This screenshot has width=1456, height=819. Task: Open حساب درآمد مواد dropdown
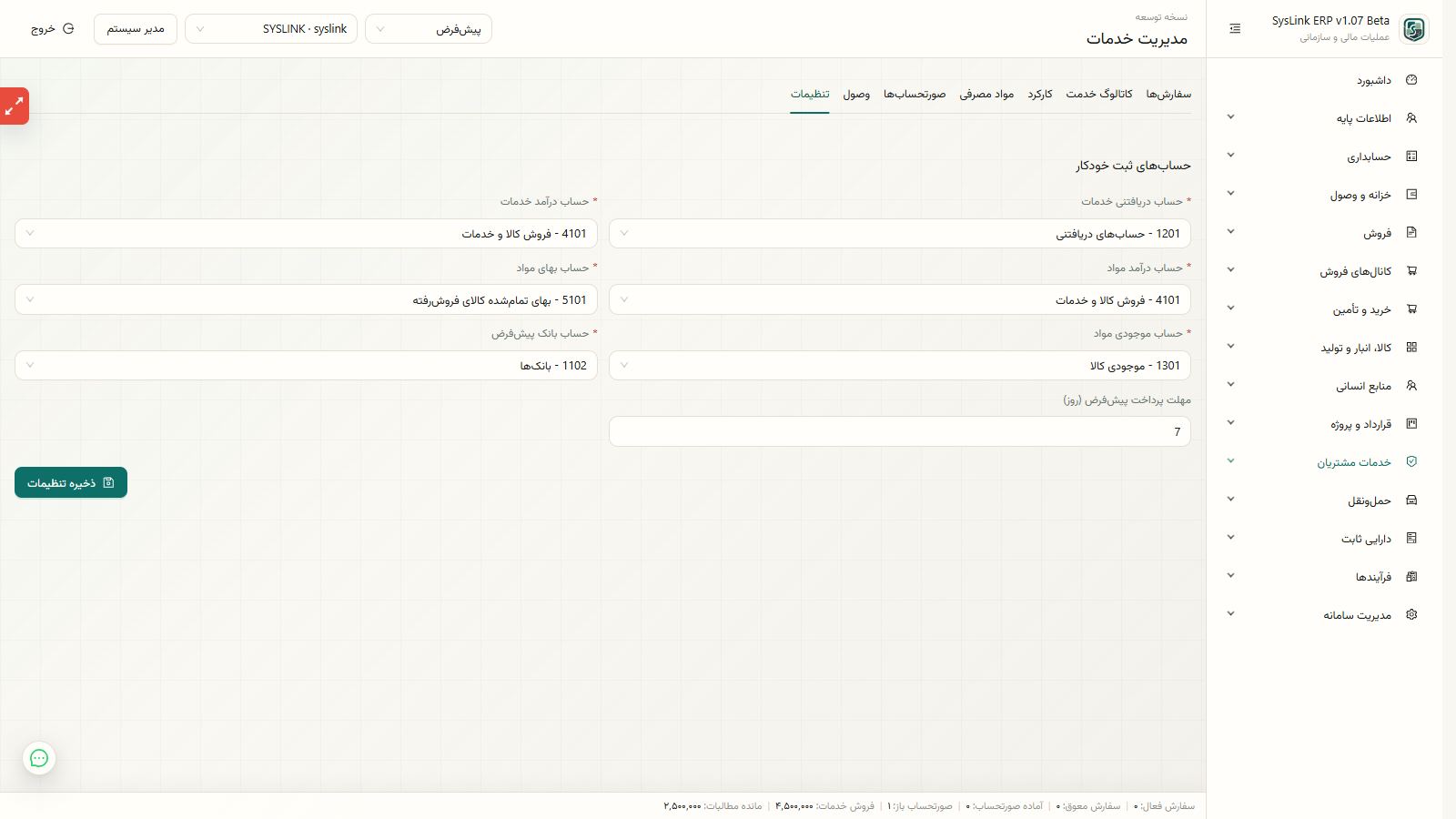coord(900,299)
